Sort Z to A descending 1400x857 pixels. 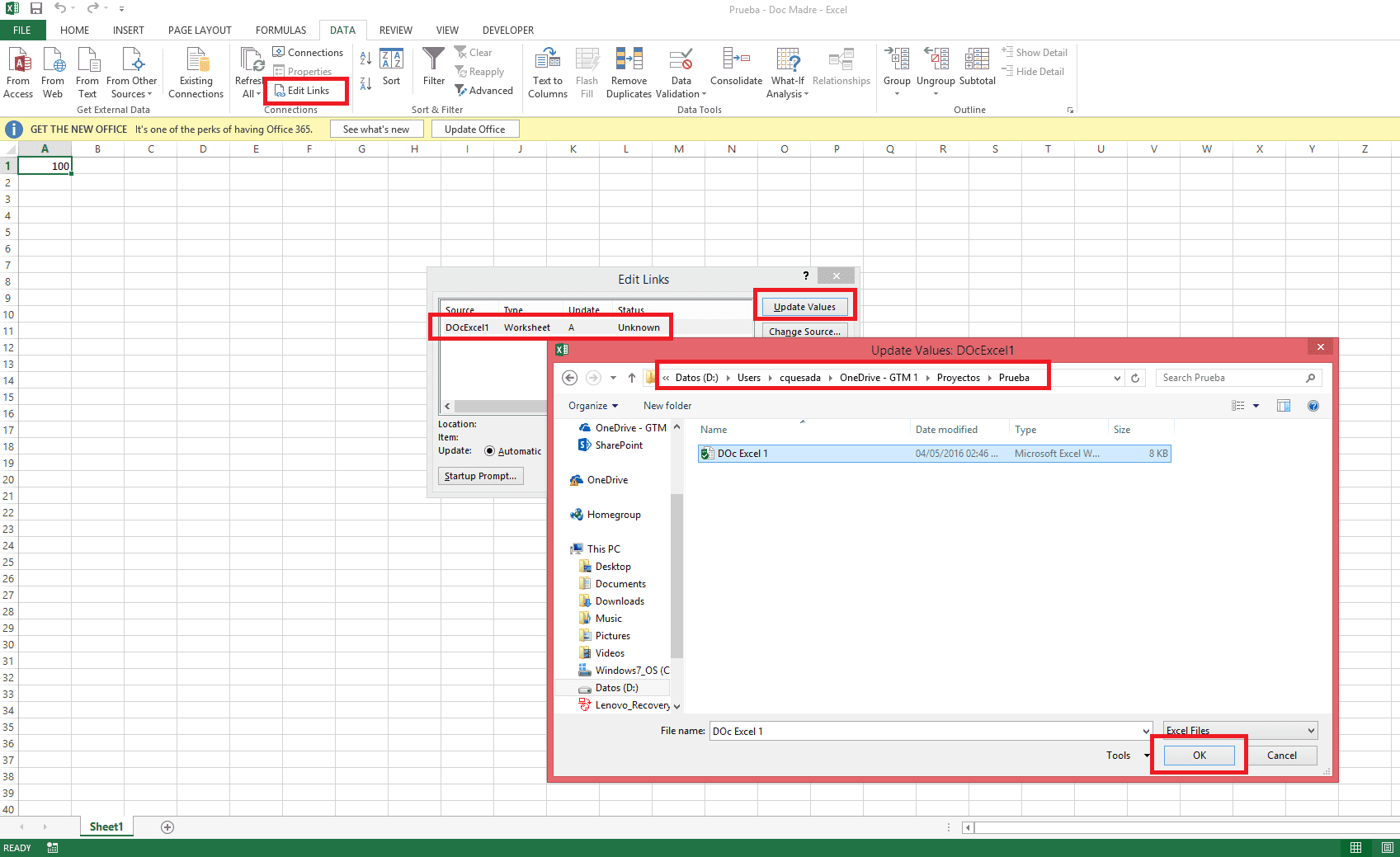click(x=365, y=83)
